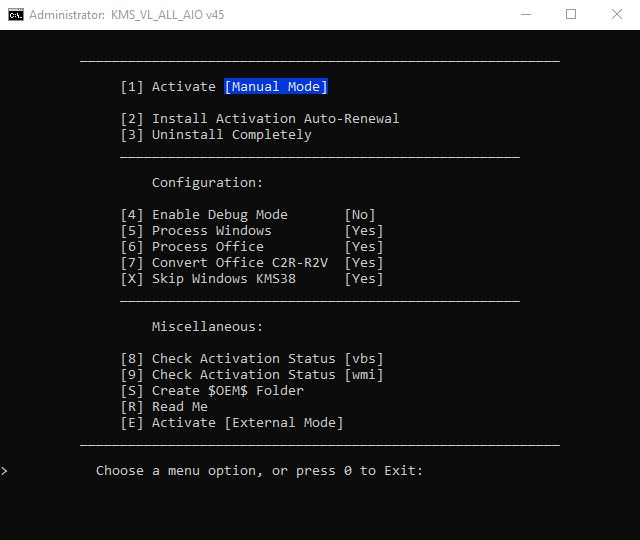Click '[Yes]' value beside Process Office
640x540 pixels.
point(364,247)
